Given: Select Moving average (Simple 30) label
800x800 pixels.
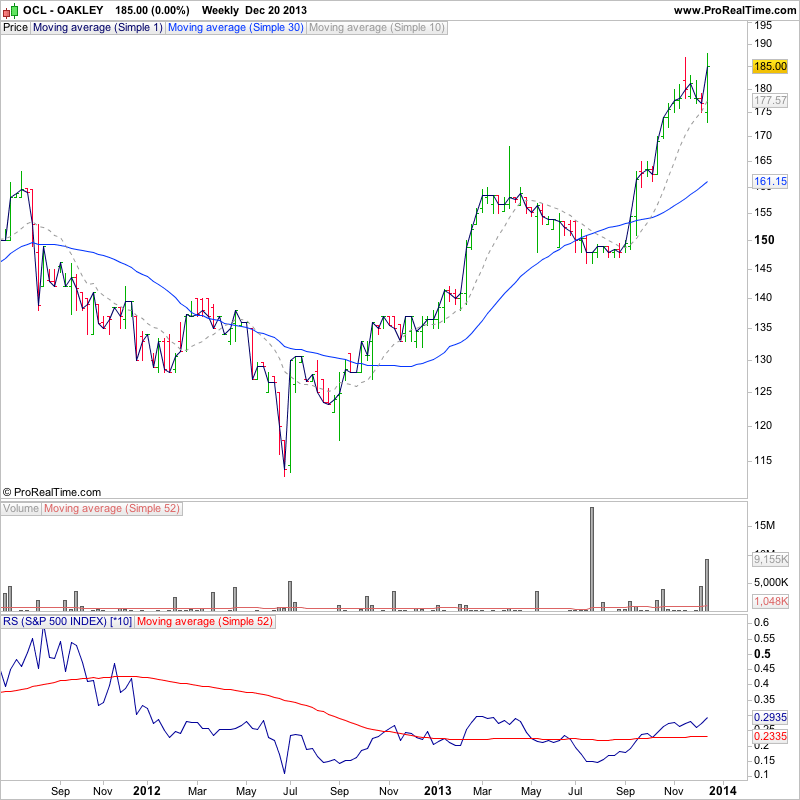Looking at the screenshot, I should (x=236, y=28).
